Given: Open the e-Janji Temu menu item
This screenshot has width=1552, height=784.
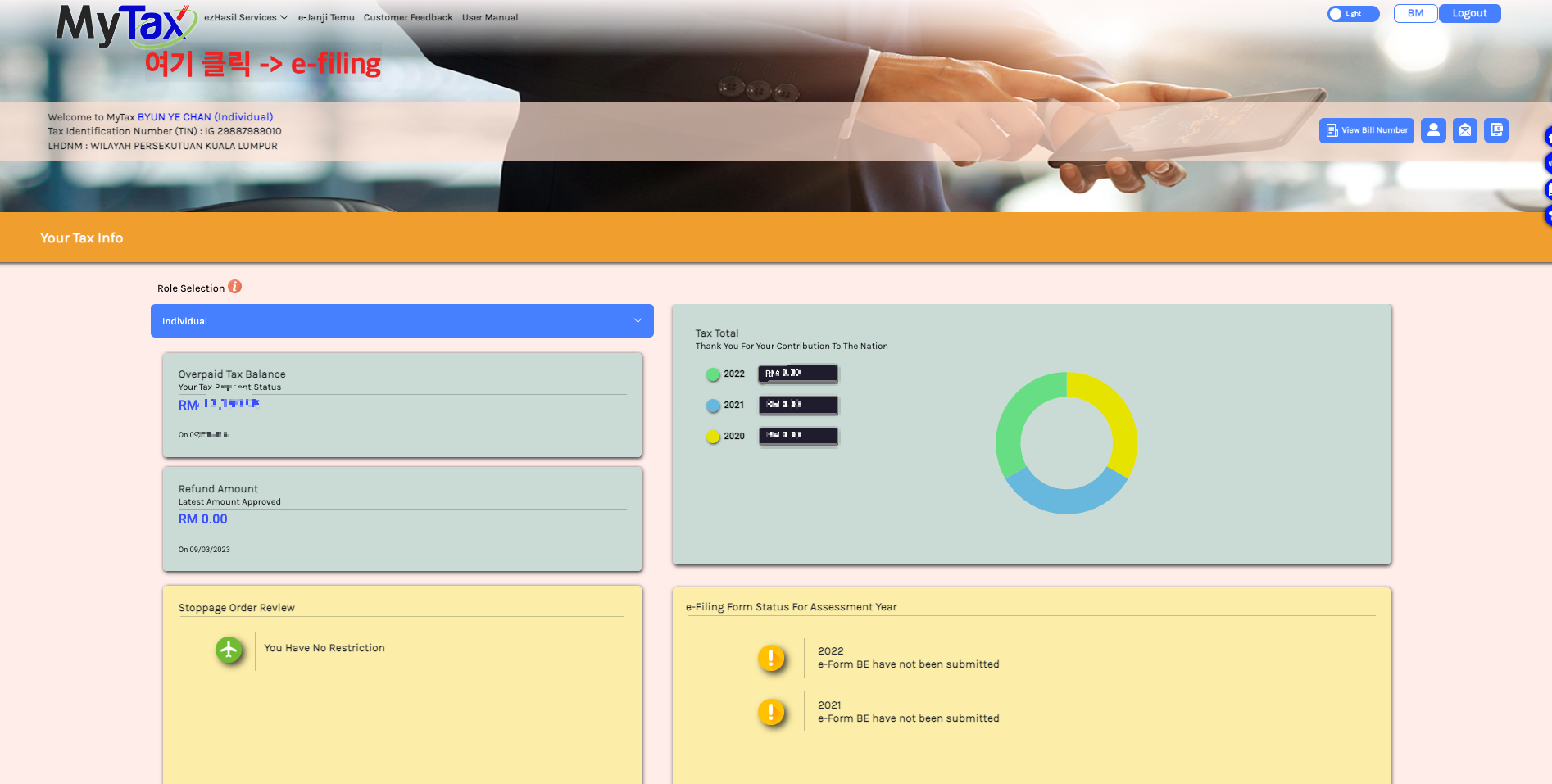Looking at the screenshot, I should 326,17.
